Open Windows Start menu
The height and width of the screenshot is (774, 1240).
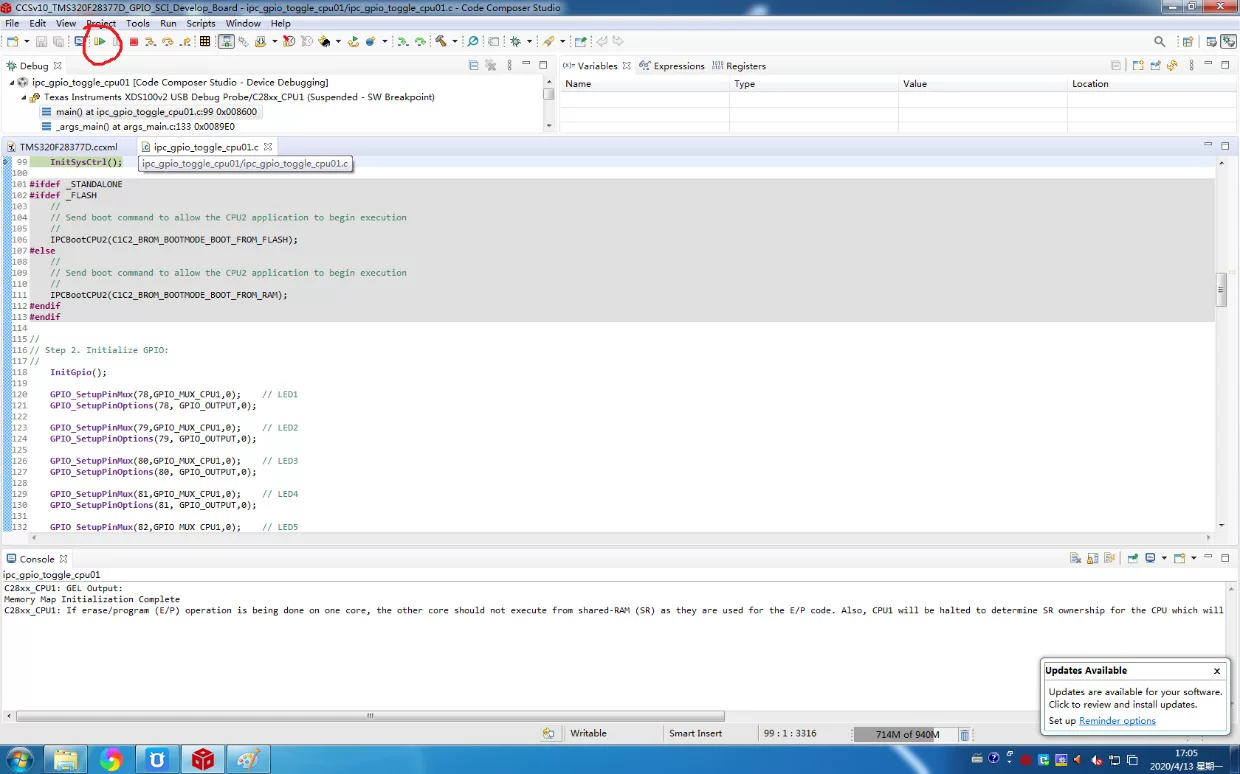click(x=19, y=759)
